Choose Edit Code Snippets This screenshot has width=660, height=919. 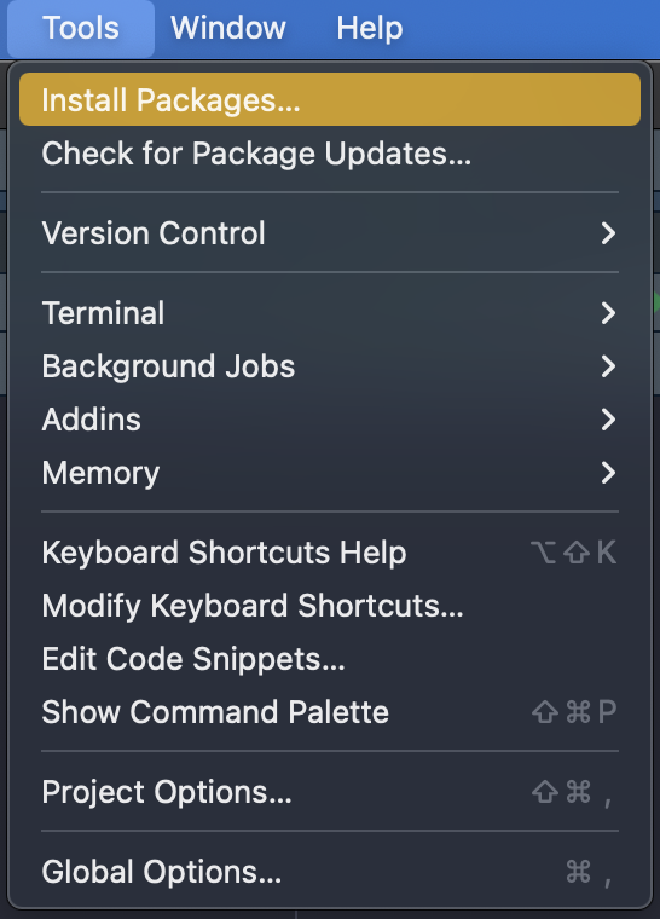pos(193,659)
